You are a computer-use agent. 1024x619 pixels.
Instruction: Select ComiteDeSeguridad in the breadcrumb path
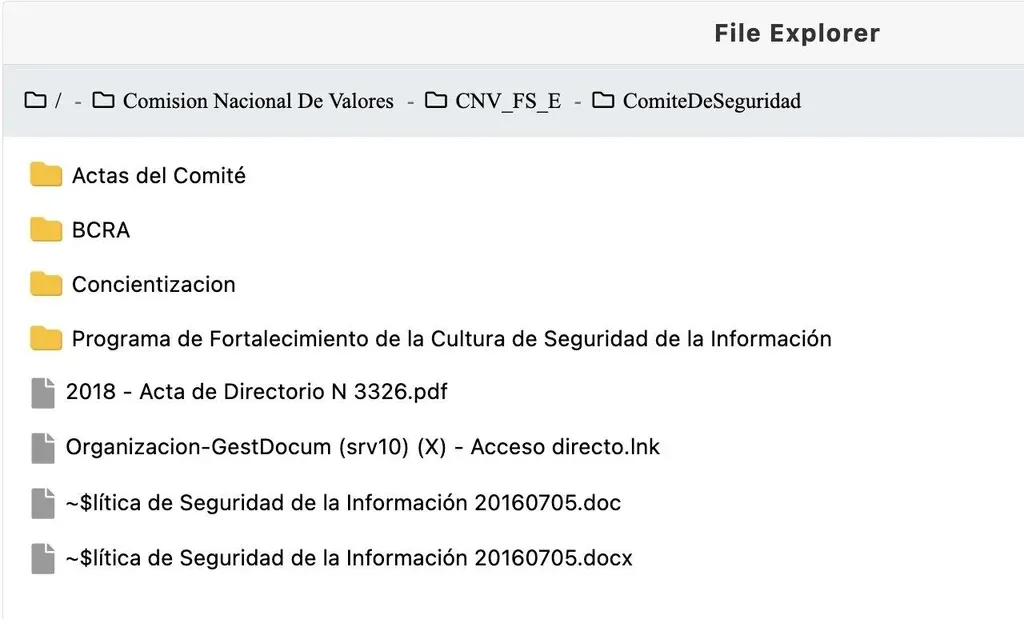(711, 101)
